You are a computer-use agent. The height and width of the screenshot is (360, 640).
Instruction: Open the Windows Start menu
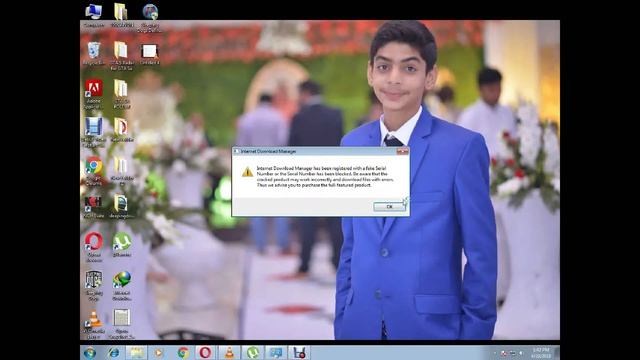click(90, 353)
